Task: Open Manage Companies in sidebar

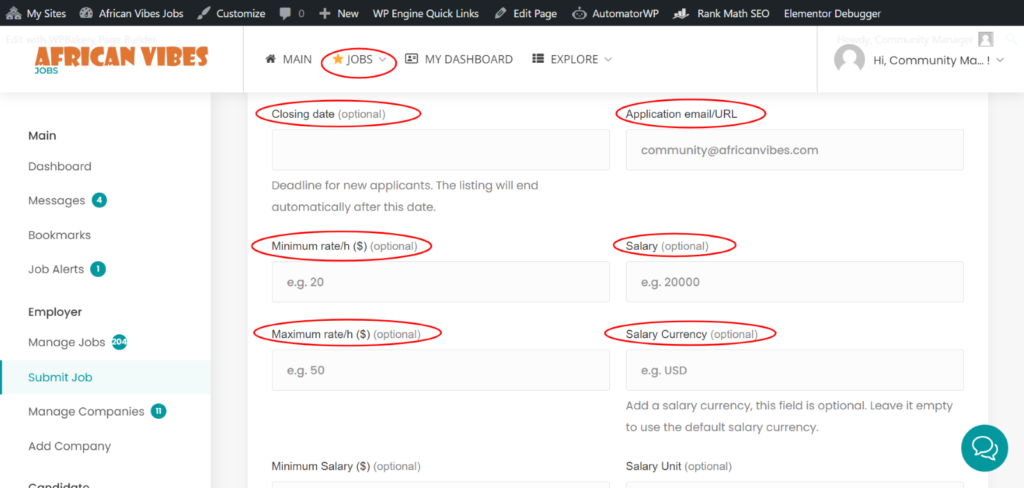Action: pyautogui.click(x=86, y=412)
